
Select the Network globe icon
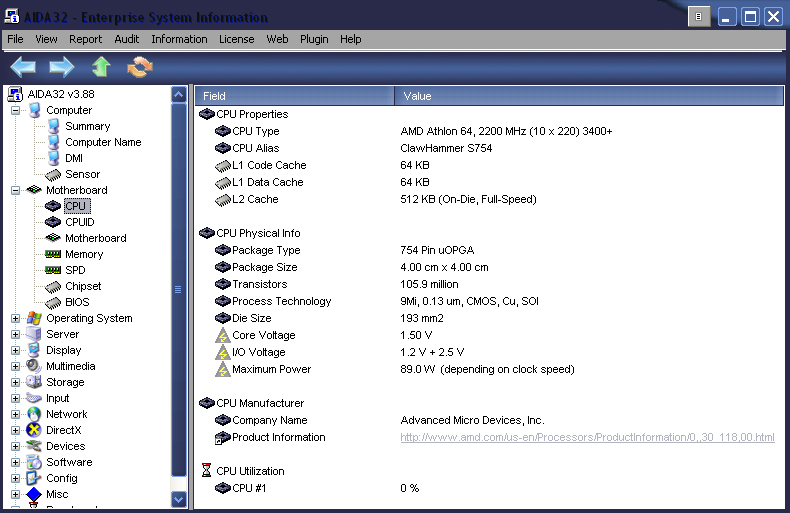point(34,414)
